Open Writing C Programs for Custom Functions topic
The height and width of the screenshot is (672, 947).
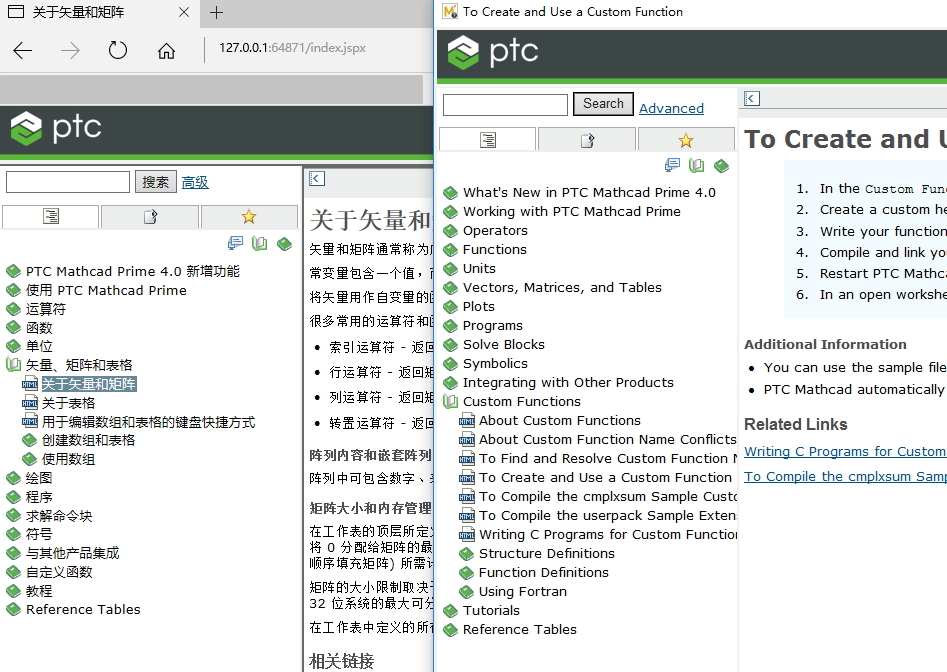(x=608, y=534)
